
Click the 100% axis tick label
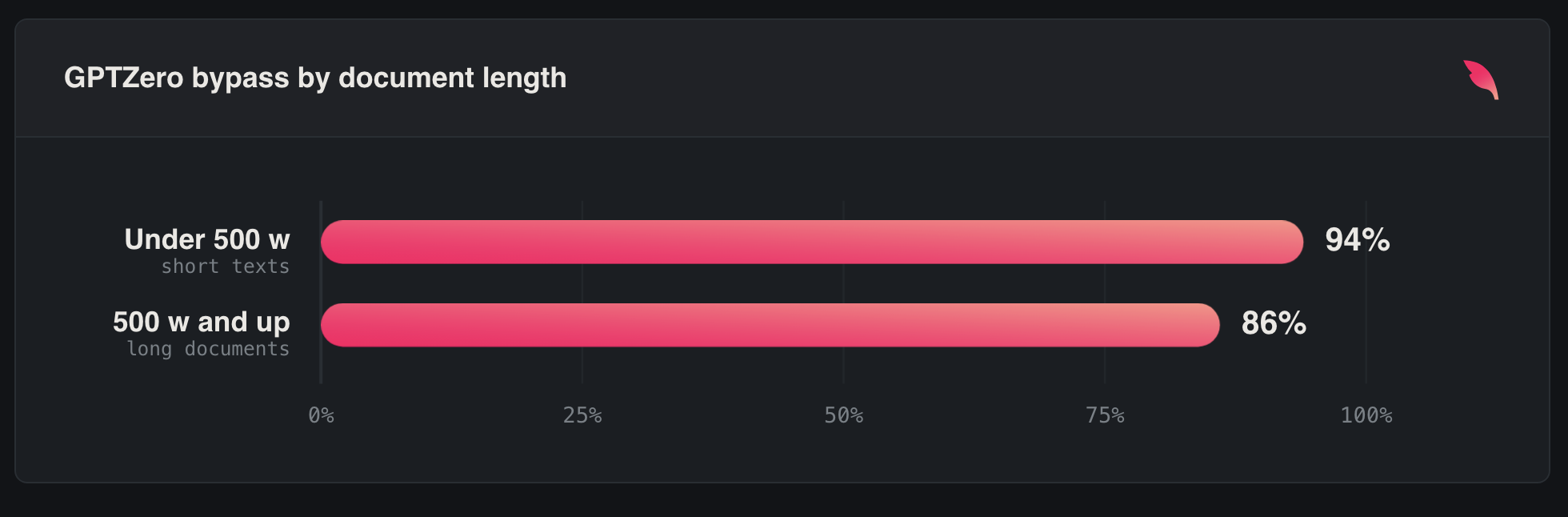(1366, 415)
